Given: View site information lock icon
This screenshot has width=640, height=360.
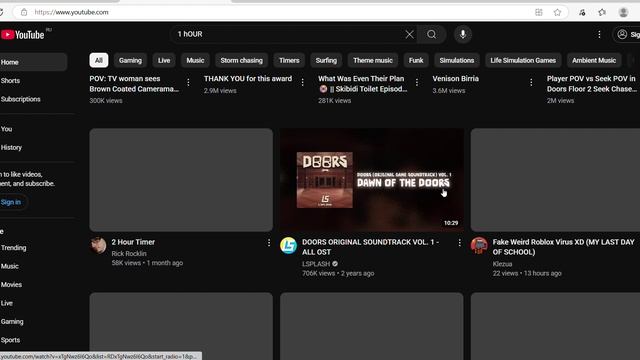Looking at the screenshot, I should (x=24, y=12).
